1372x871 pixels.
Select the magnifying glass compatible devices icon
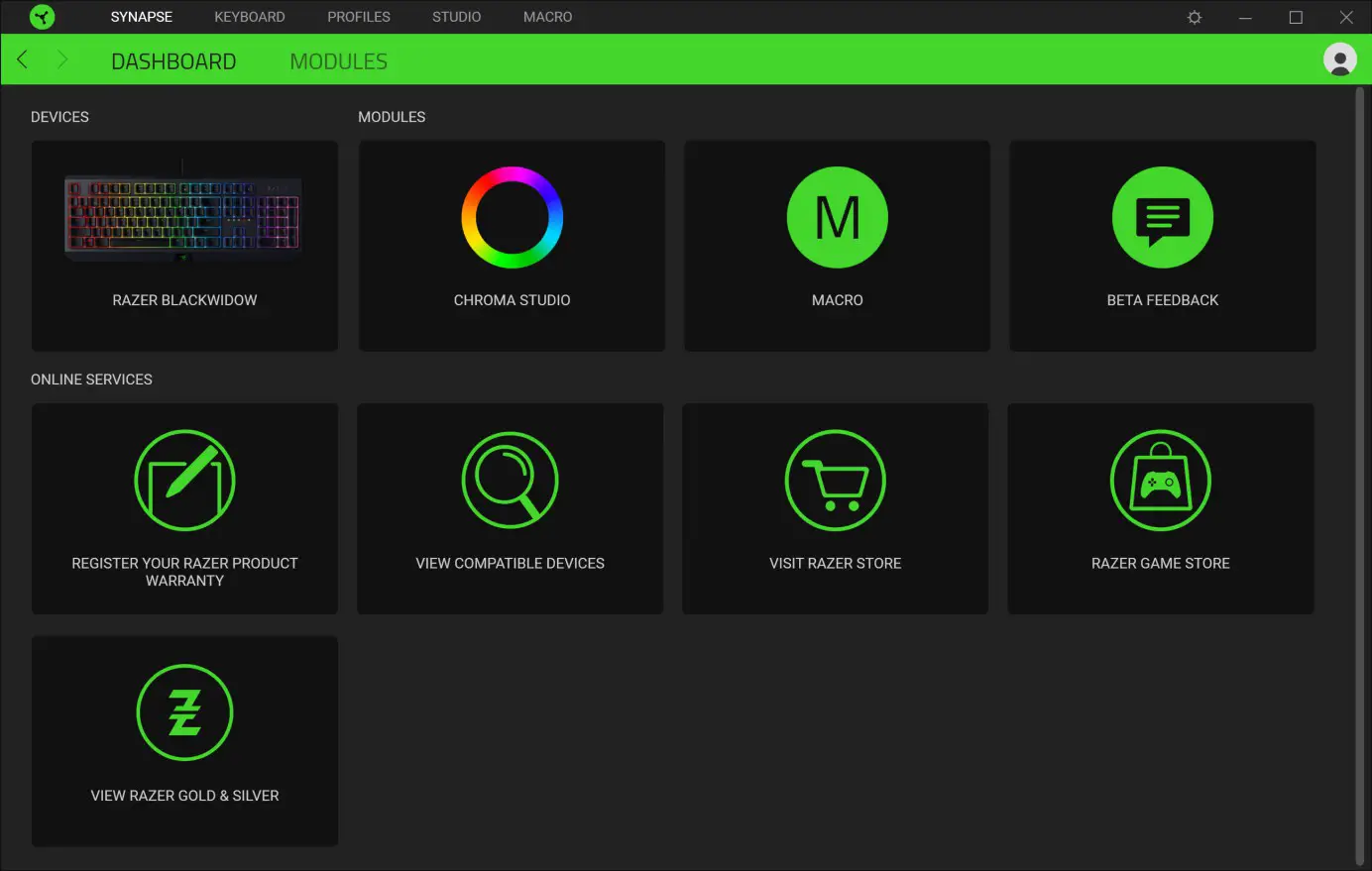click(x=510, y=480)
